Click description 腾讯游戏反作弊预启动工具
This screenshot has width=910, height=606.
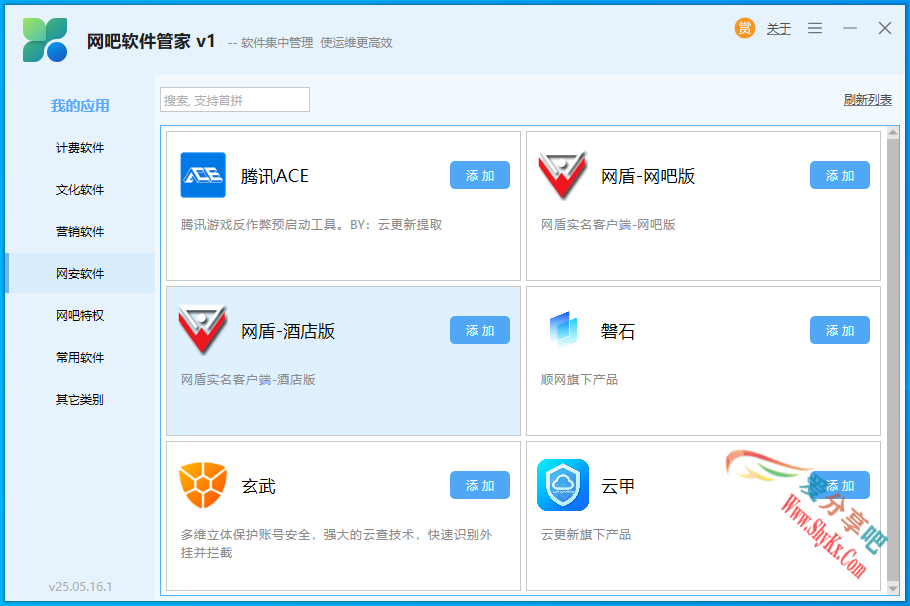[311, 225]
